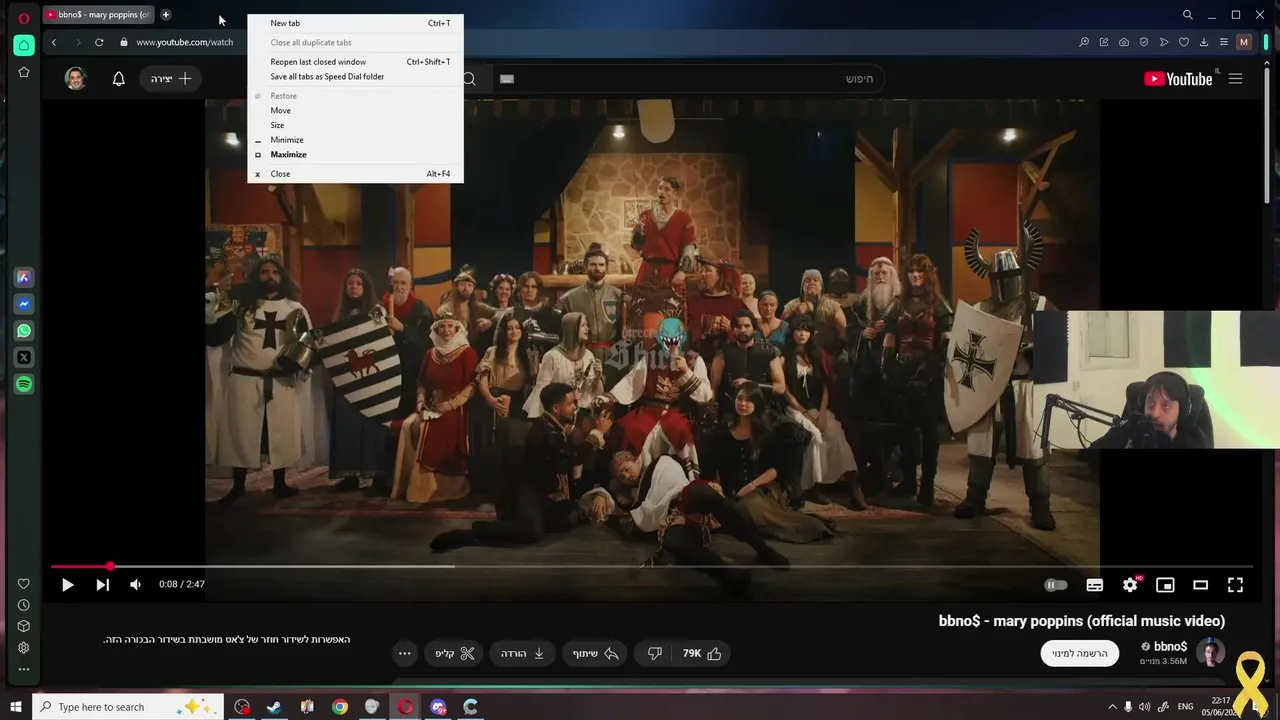Click the YouTube search magnifier button

click(470, 79)
